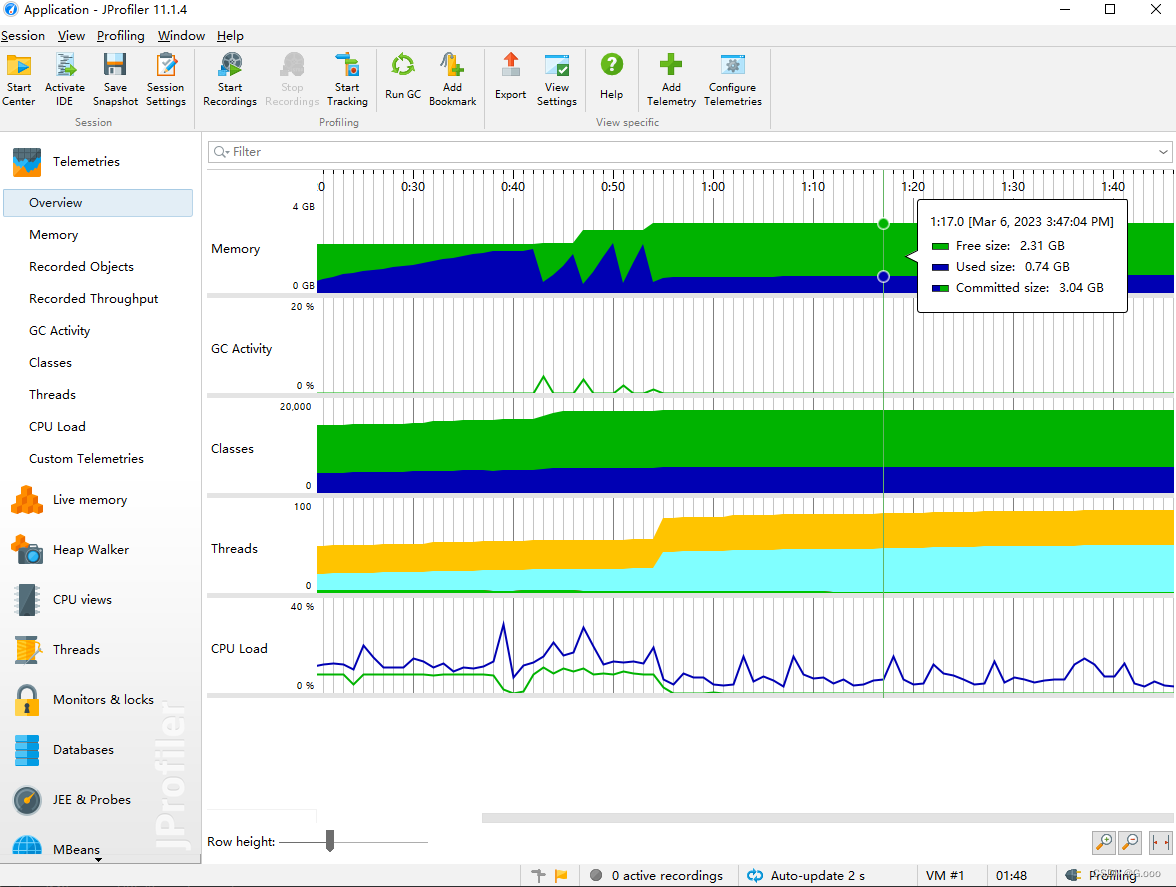Click the Classes graph row label
The width and height of the screenshot is (1176, 887).
[x=232, y=449]
